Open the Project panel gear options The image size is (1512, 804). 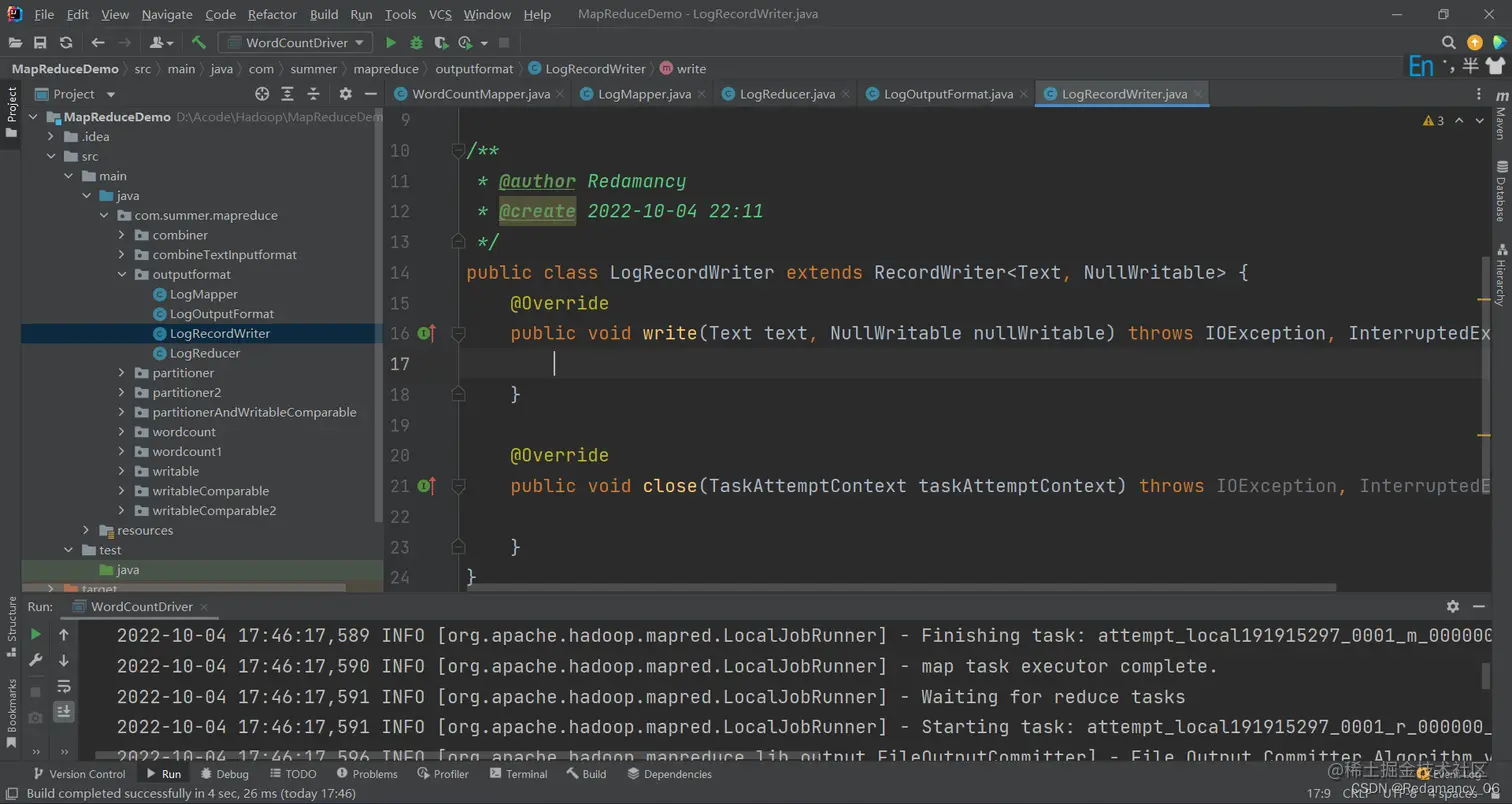click(345, 94)
